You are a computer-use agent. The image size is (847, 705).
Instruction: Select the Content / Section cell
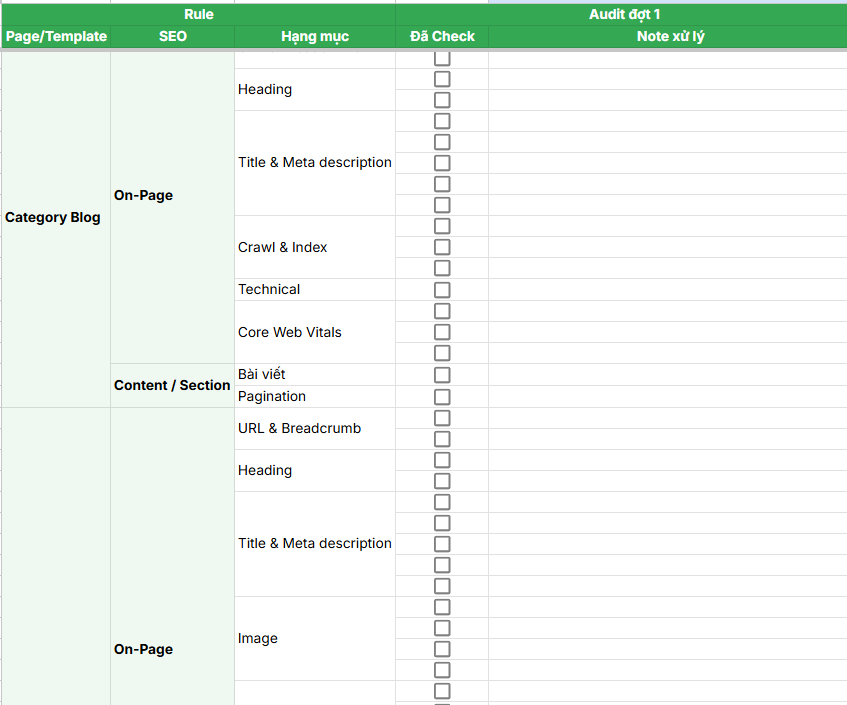click(172, 385)
